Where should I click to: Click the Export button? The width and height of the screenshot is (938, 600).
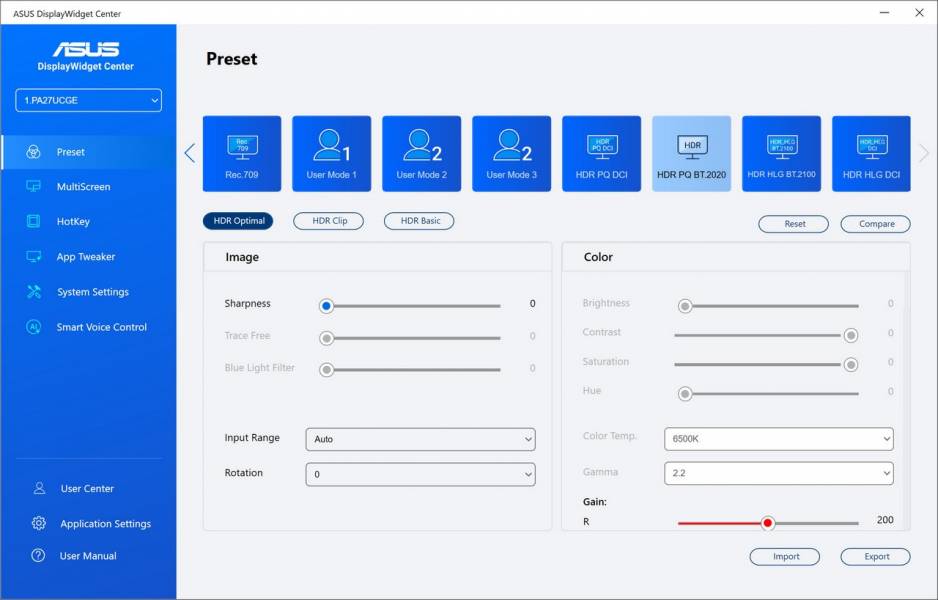[875, 557]
